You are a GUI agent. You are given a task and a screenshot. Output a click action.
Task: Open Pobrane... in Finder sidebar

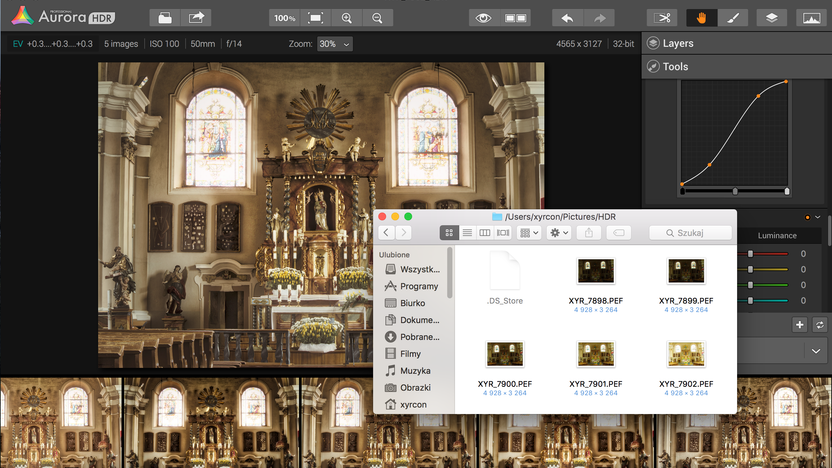pyautogui.click(x=412, y=337)
